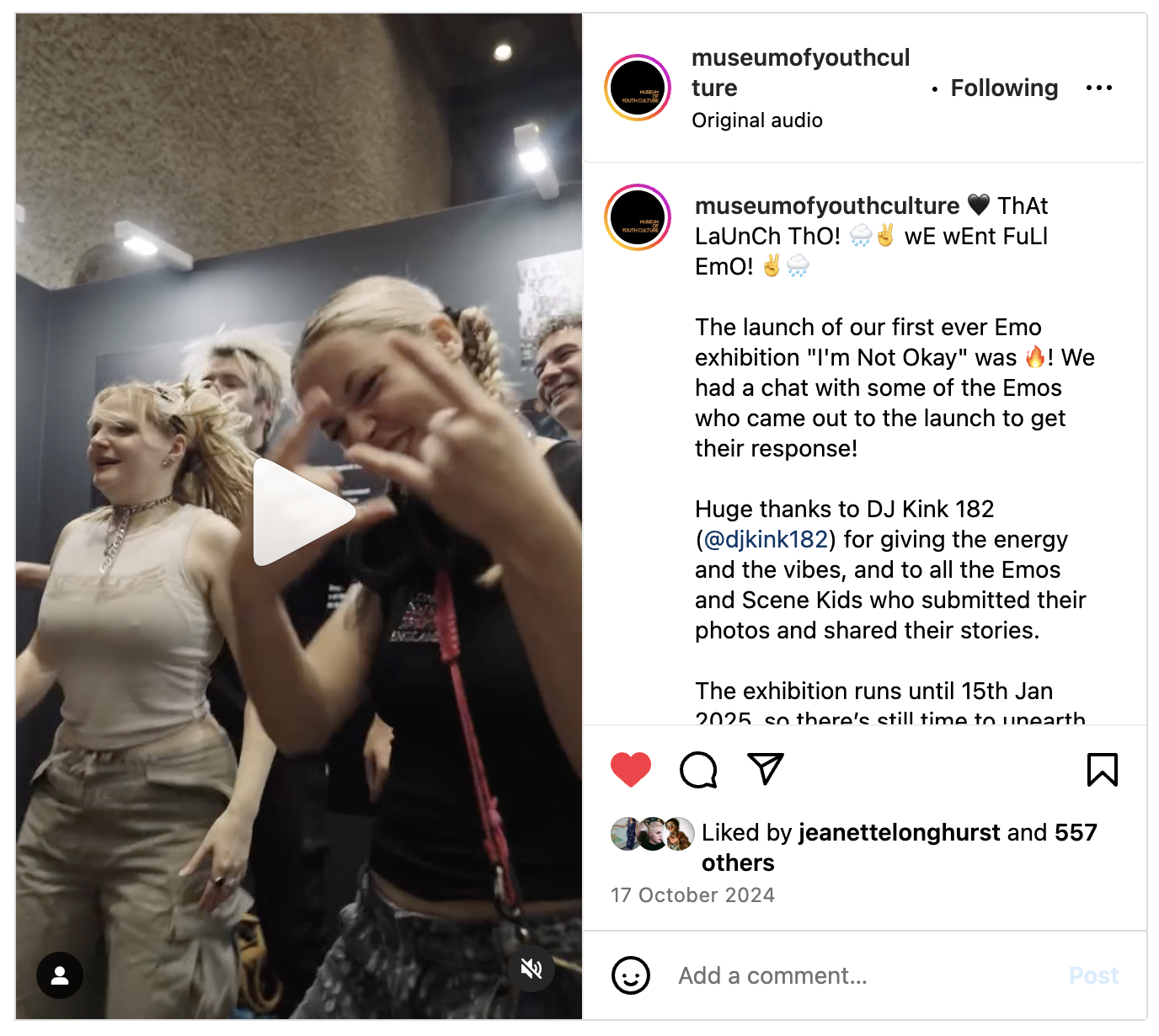Open jeanettelonghurst profile from likes
Image resolution: width=1159 pixels, height=1036 pixels.
coord(900,832)
